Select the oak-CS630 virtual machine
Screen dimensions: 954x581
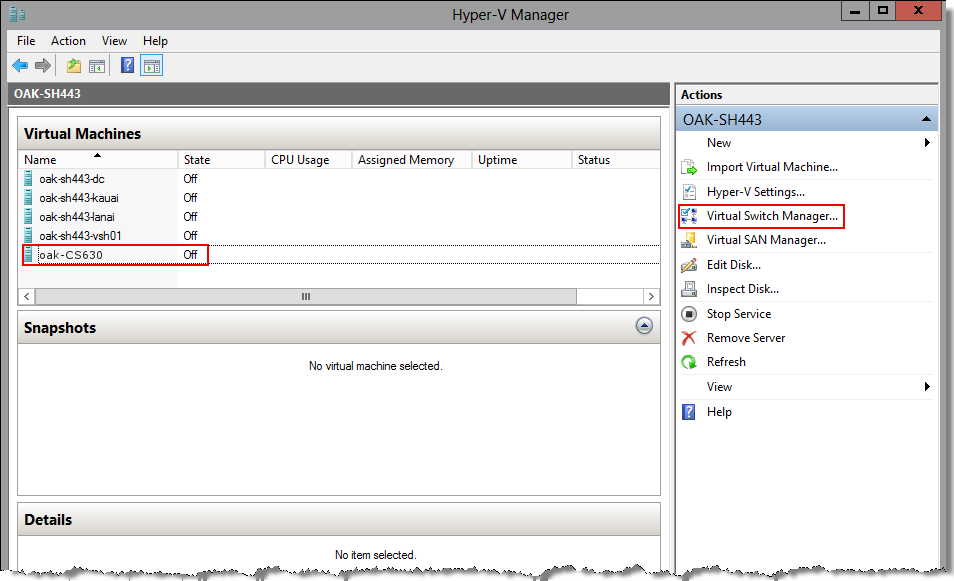[71, 254]
